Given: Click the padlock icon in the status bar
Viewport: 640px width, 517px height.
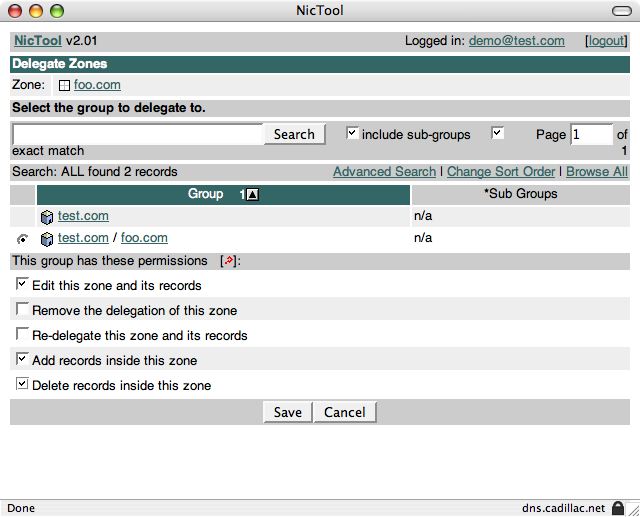Looking at the screenshot, I should [x=618, y=508].
